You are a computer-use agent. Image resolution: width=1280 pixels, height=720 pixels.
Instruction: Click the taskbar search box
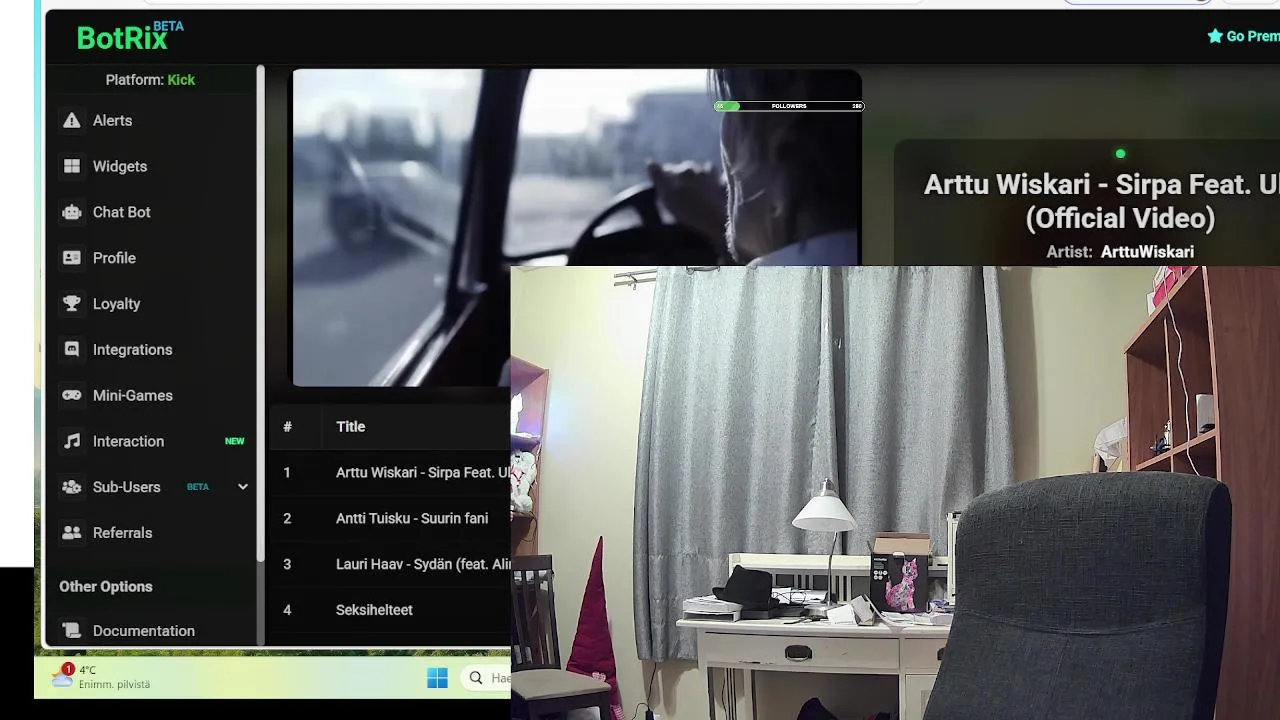[486, 678]
